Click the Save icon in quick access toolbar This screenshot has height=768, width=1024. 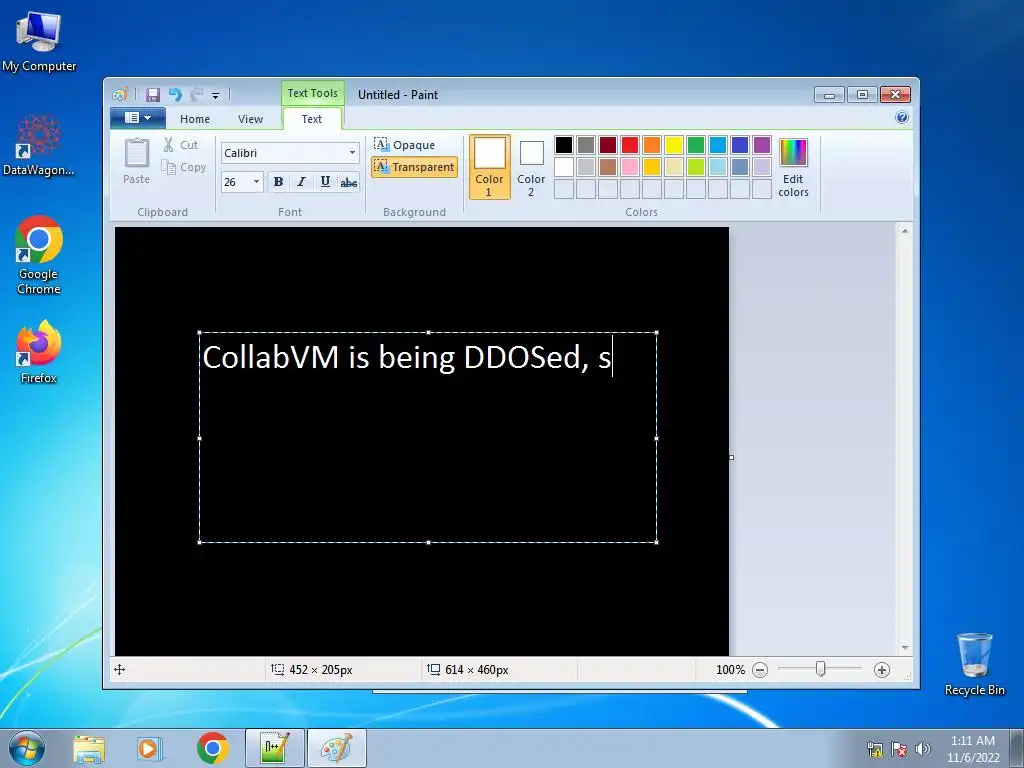point(152,95)
